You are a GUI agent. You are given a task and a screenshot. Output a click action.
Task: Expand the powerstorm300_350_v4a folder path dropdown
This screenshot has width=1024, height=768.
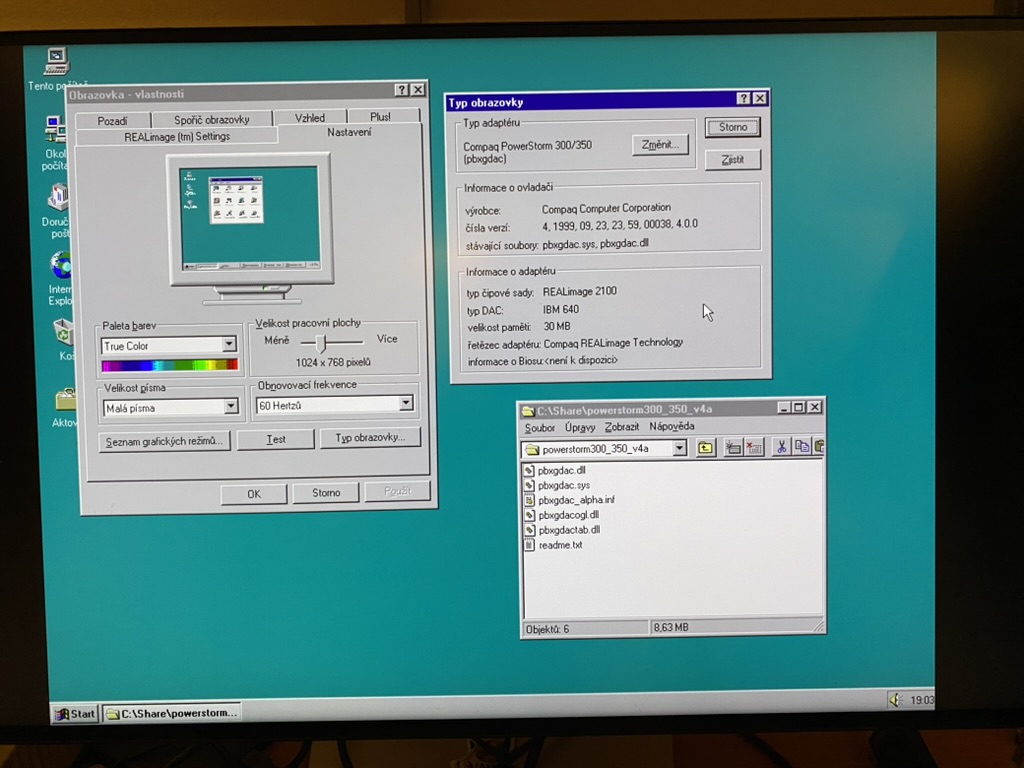680,449
